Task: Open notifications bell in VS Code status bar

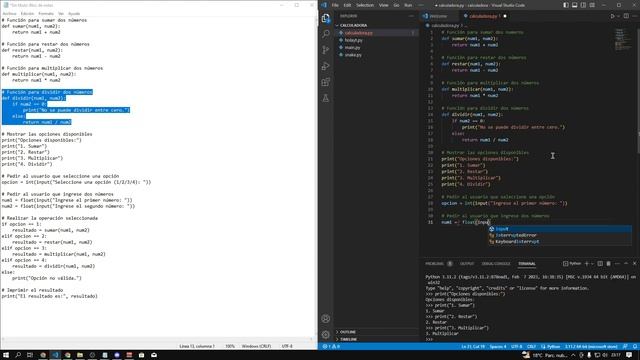Action: tap(635, 347)
